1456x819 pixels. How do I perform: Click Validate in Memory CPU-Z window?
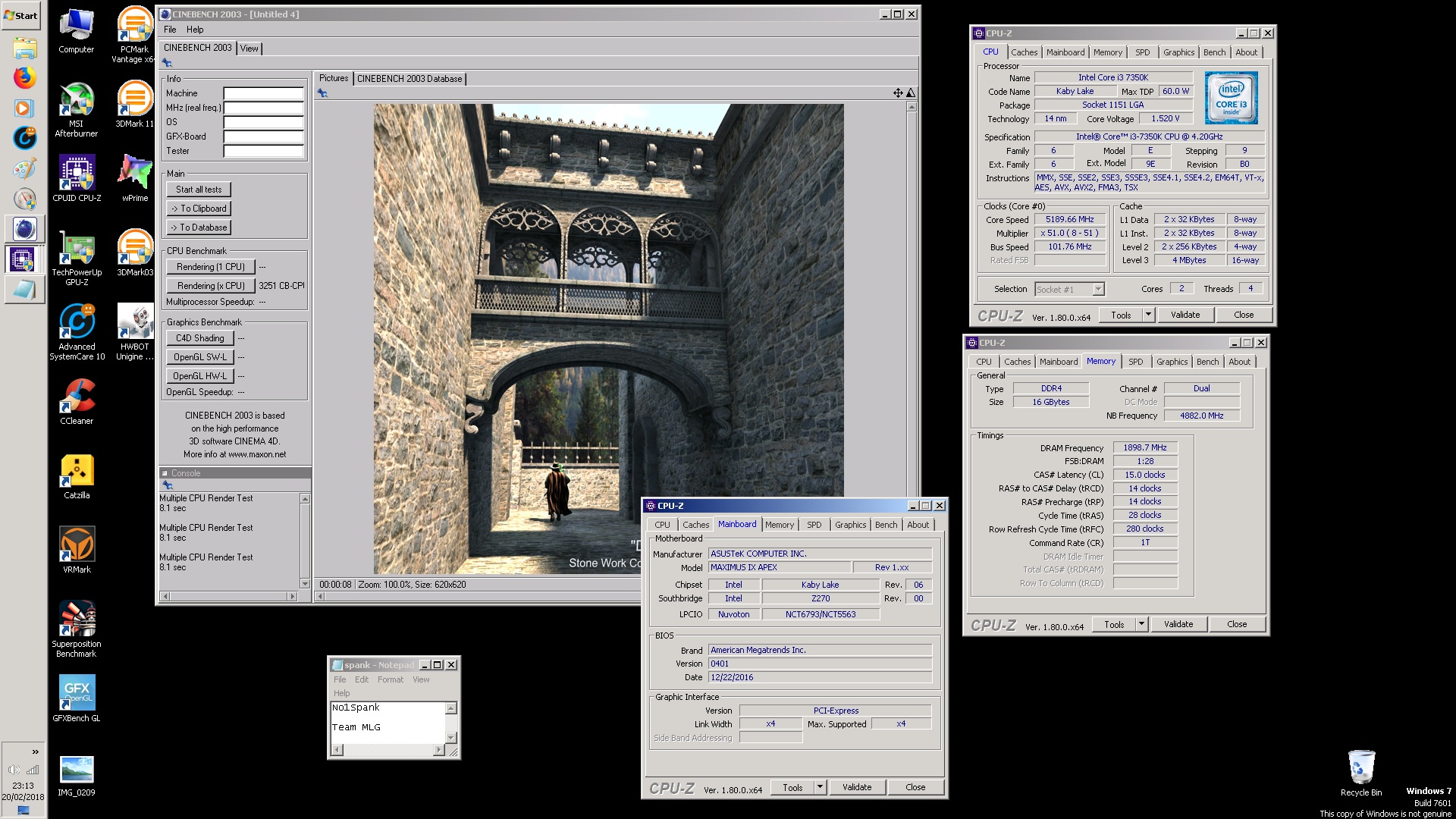[1178, 624]
